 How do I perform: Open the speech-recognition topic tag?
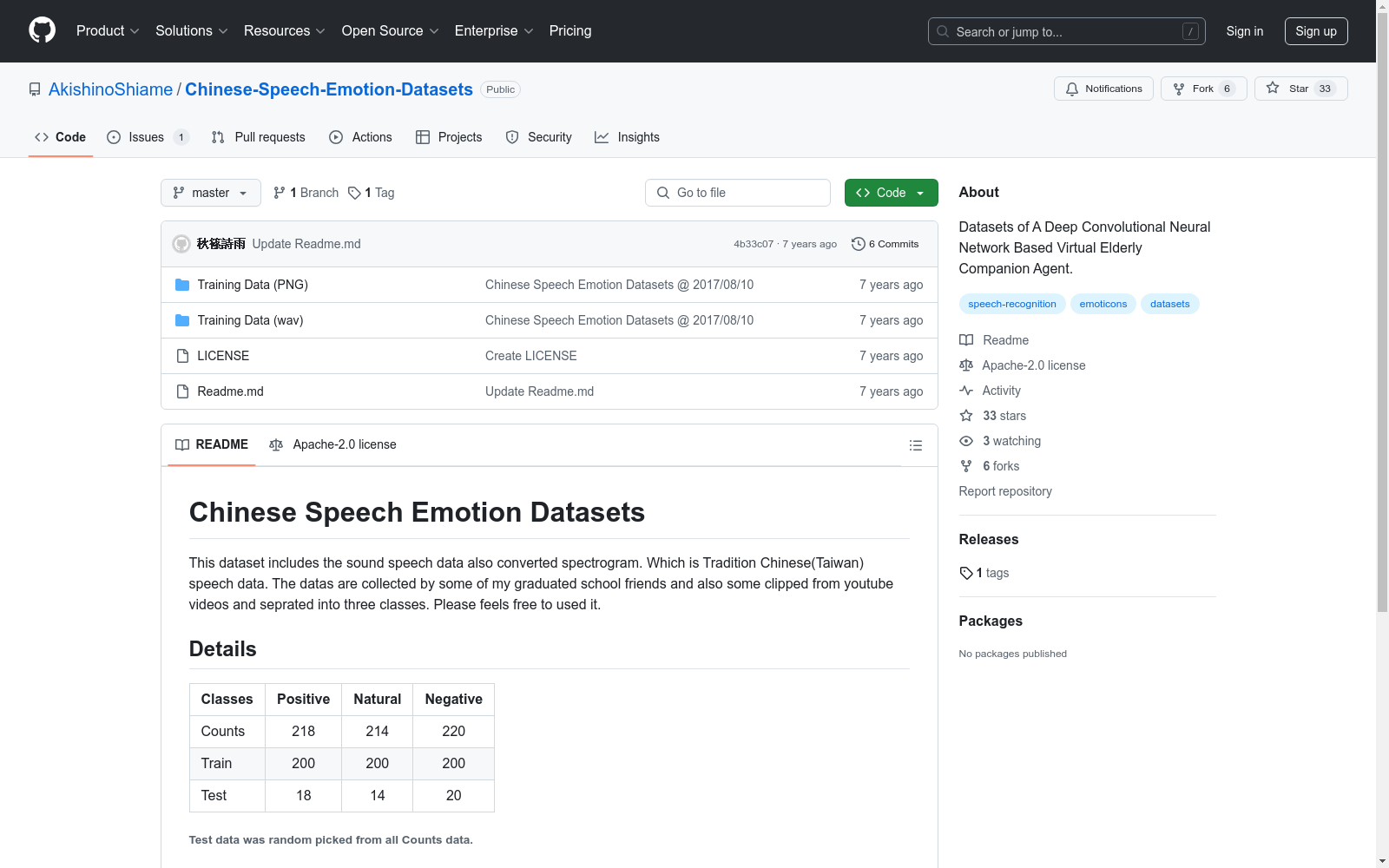1012,304
